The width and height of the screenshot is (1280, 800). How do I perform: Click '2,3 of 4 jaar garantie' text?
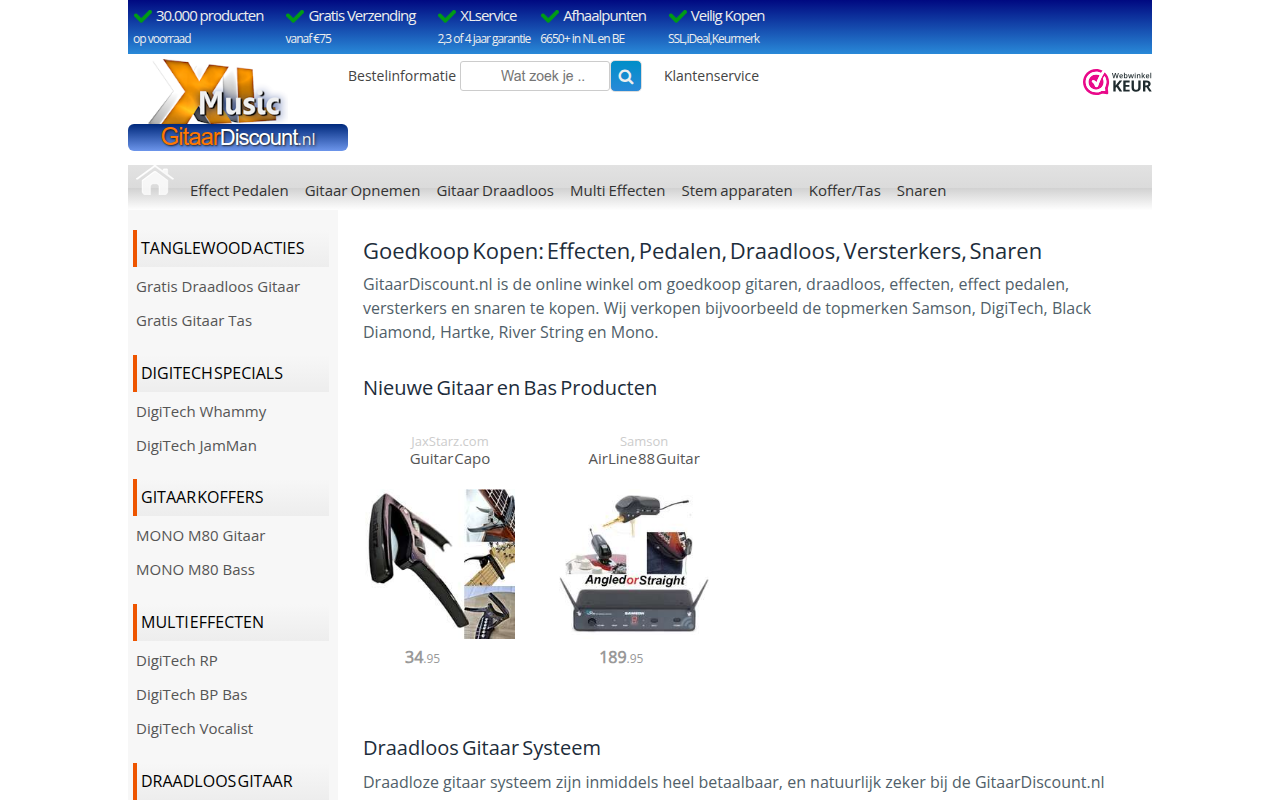[x=484, y=39]
